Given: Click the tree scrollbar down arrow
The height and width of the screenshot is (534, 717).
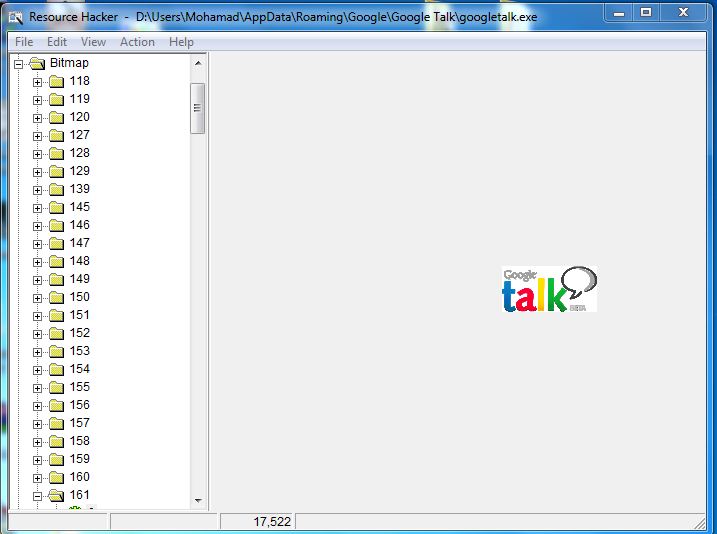Looking at the screenshot, I should [198, 501].
